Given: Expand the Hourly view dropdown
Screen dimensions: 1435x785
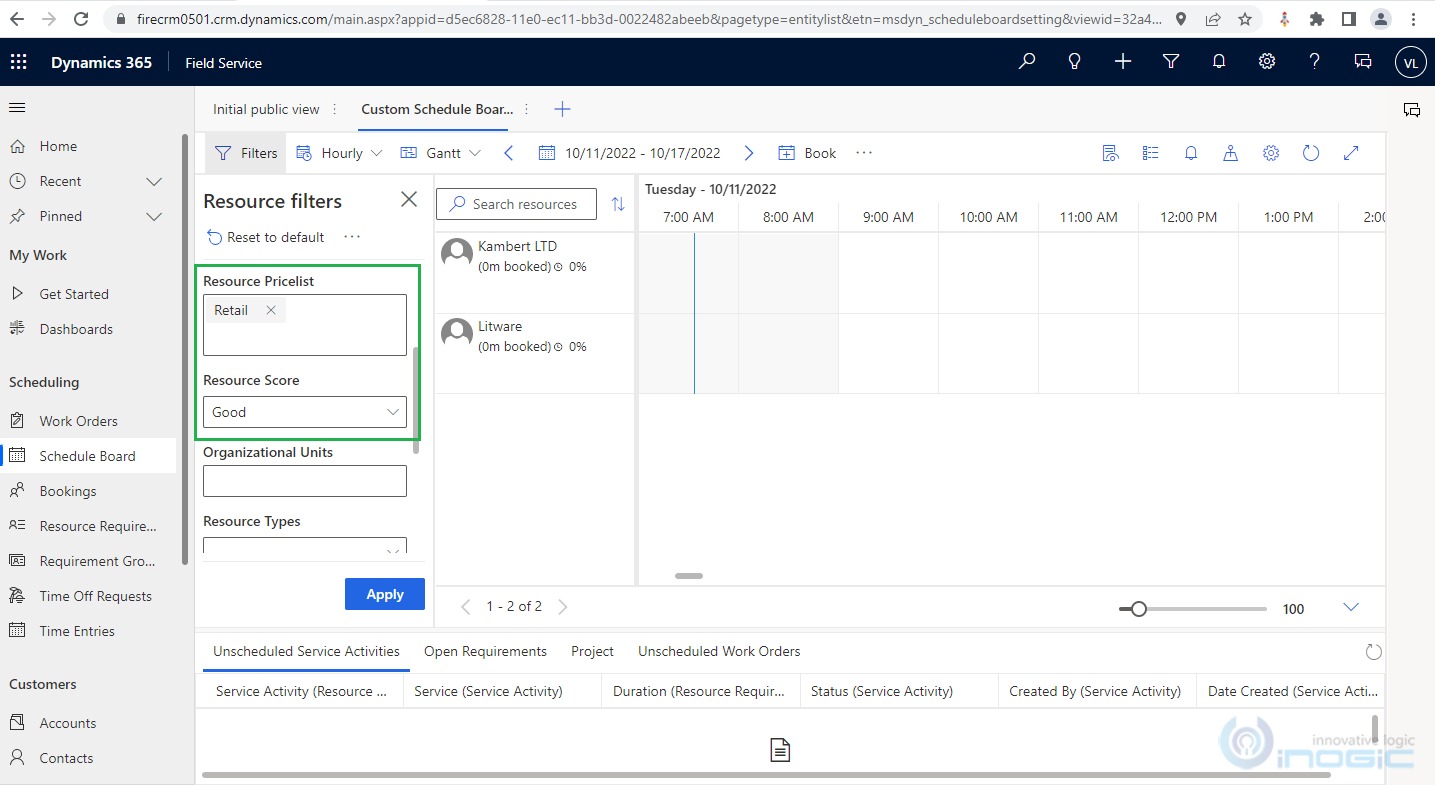Looking at the screenshot, I should point(340,153).
